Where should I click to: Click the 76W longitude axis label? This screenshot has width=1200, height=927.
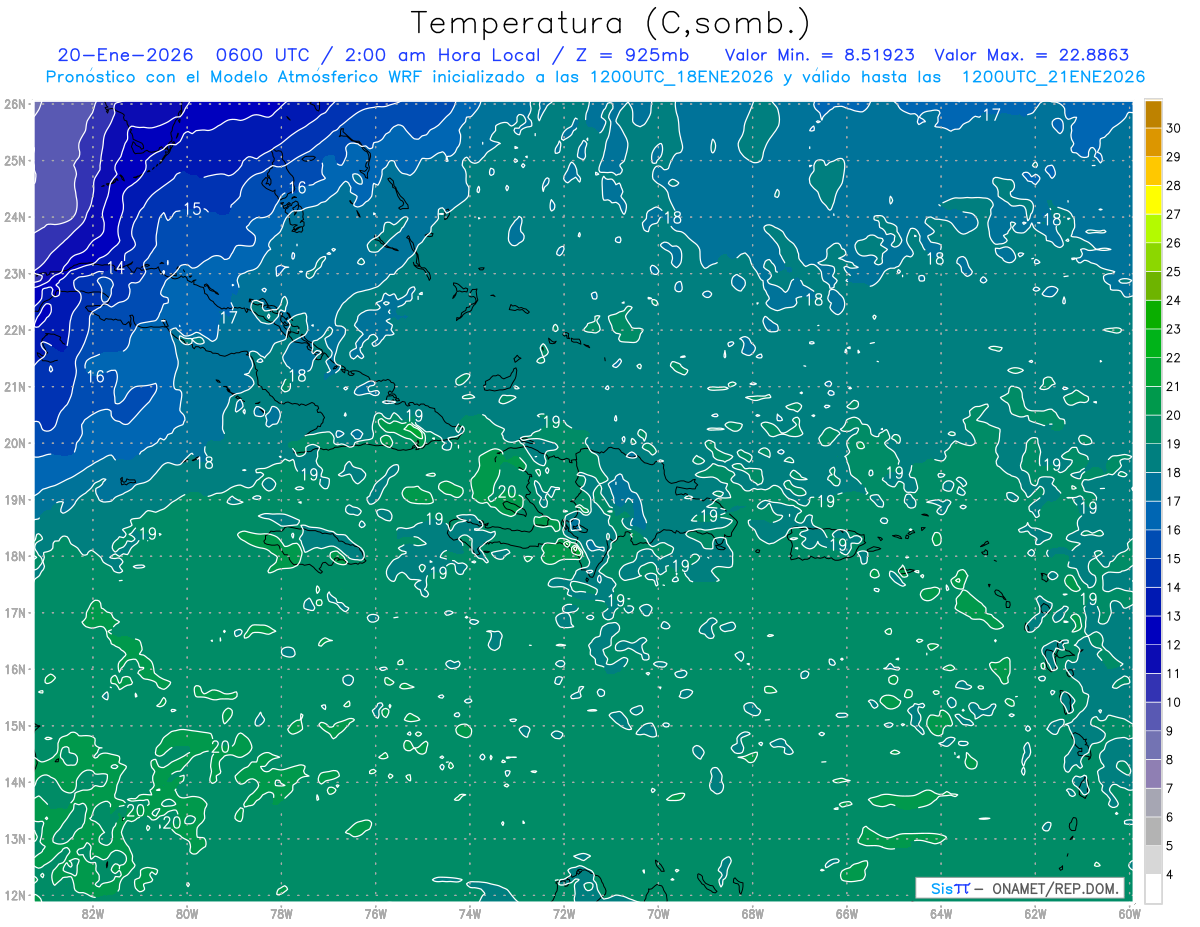coord(375,912)
